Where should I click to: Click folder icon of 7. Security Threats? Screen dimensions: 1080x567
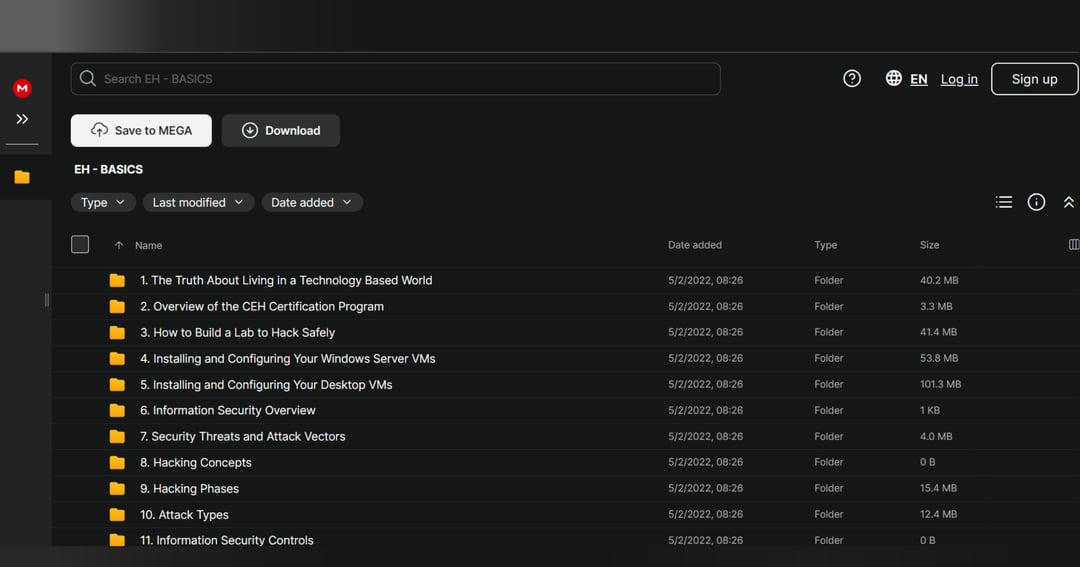[117, 437]
